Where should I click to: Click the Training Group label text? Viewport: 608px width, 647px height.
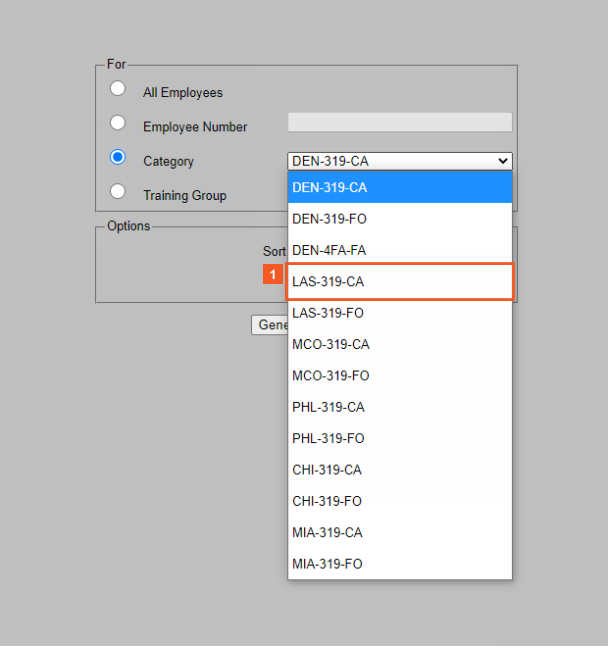[x=185, y=195]
